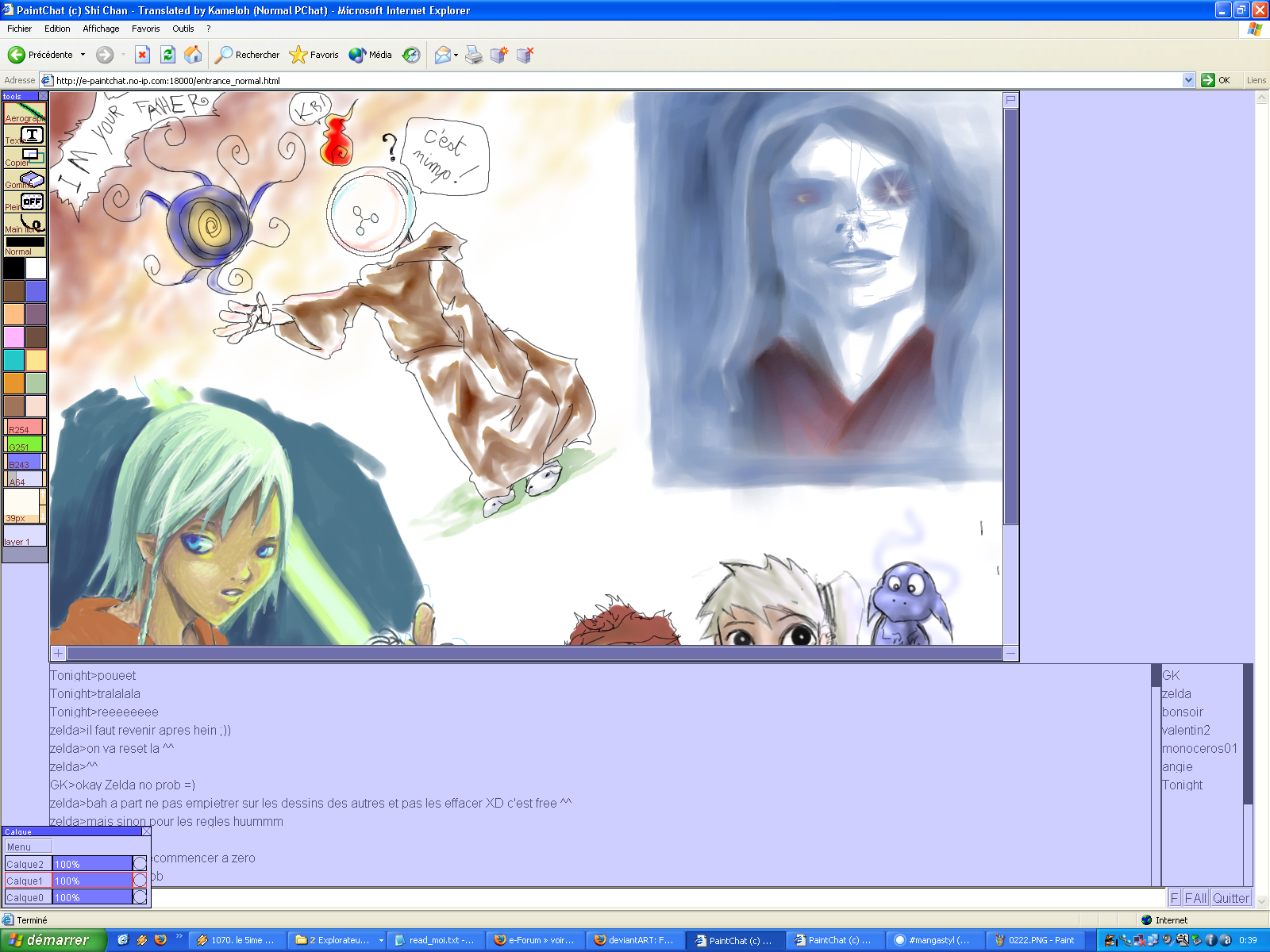The image size is (1270, 952).
Task: Pick the cyan color swatch
Action: click(x=13, y=360)
